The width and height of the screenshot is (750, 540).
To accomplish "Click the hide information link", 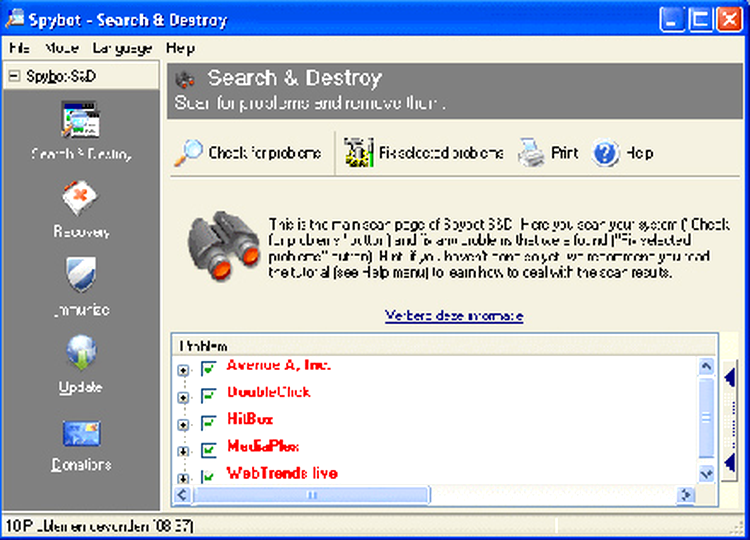I will coord(454,316).
